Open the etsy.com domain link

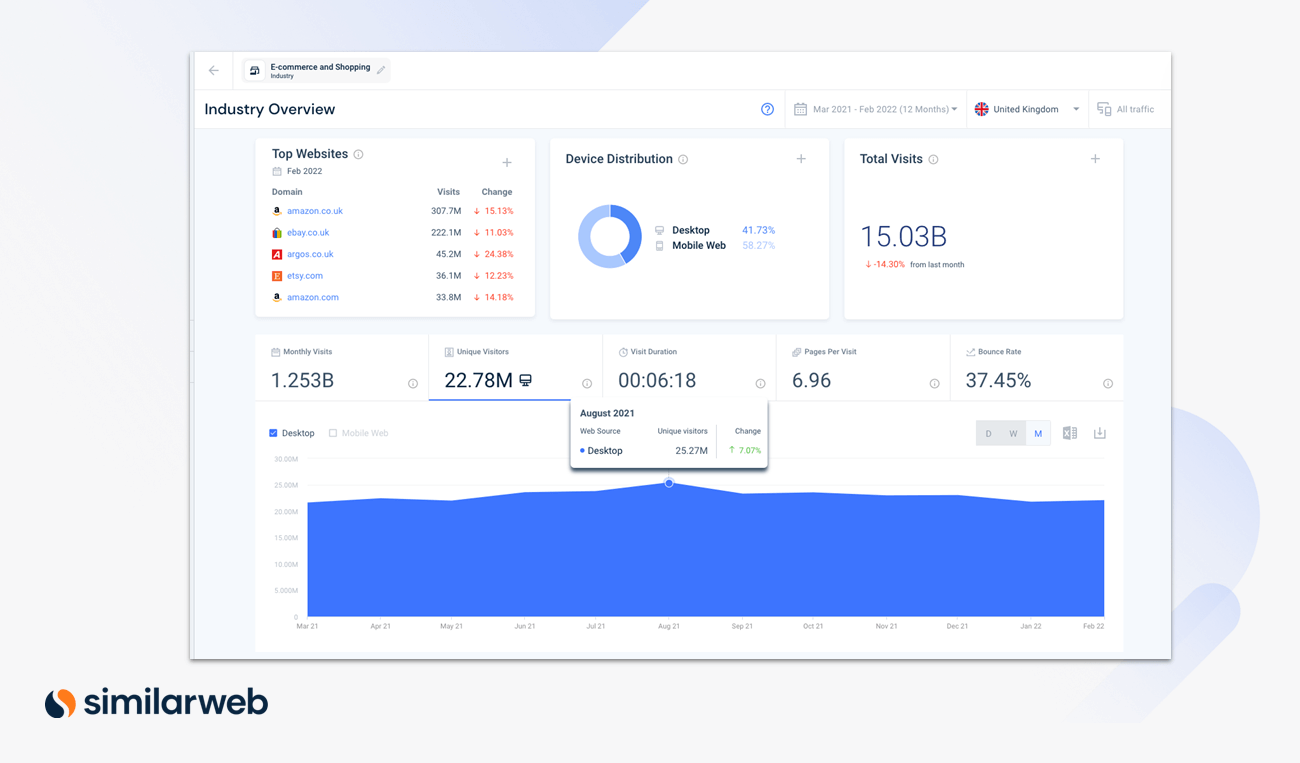pyautogui.click(x=305, y=276)
